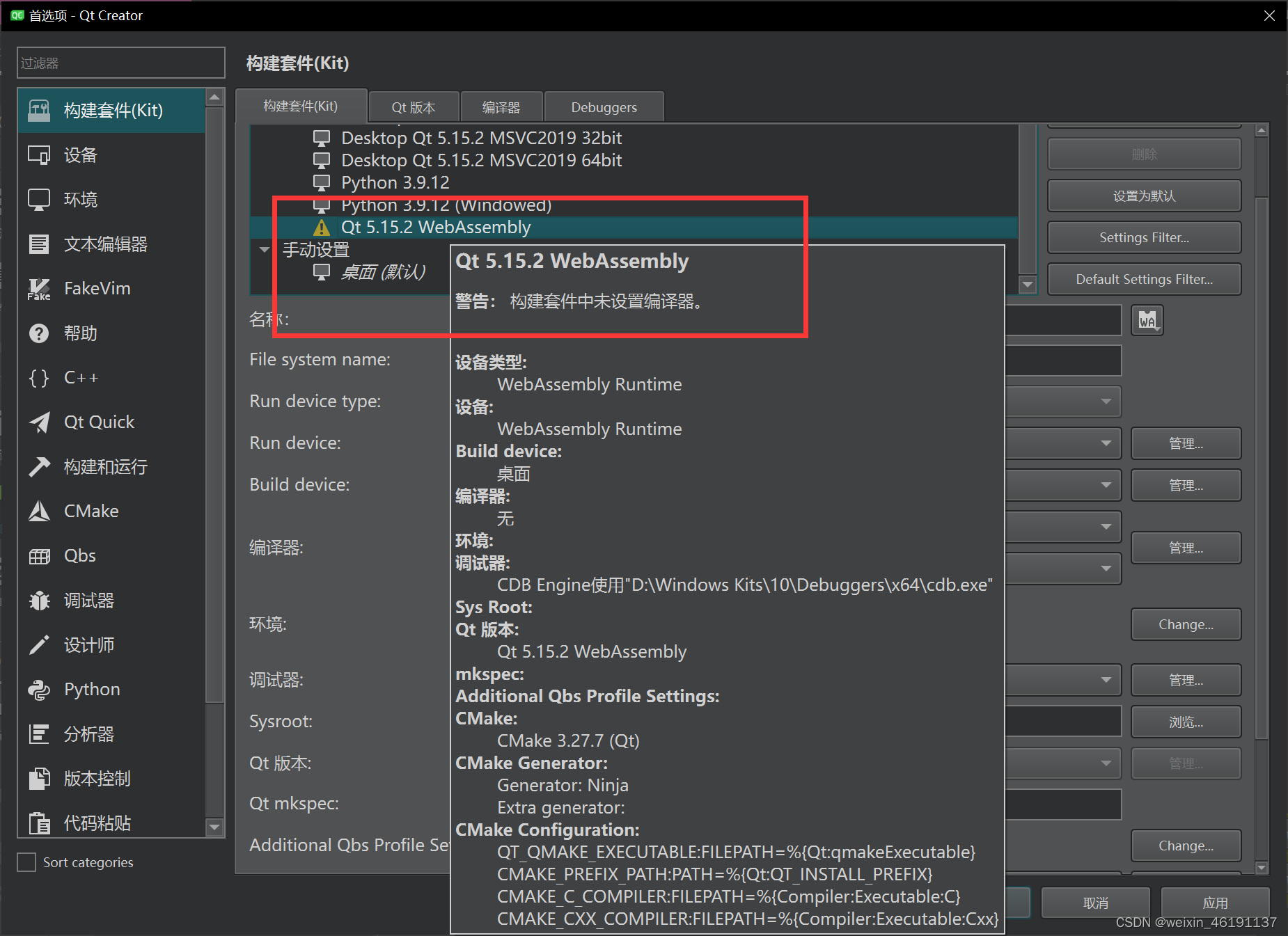Open the 环境 (Environment) settings category
The height and width of the screenshot is (936, 1288).
tap(111, 200)
